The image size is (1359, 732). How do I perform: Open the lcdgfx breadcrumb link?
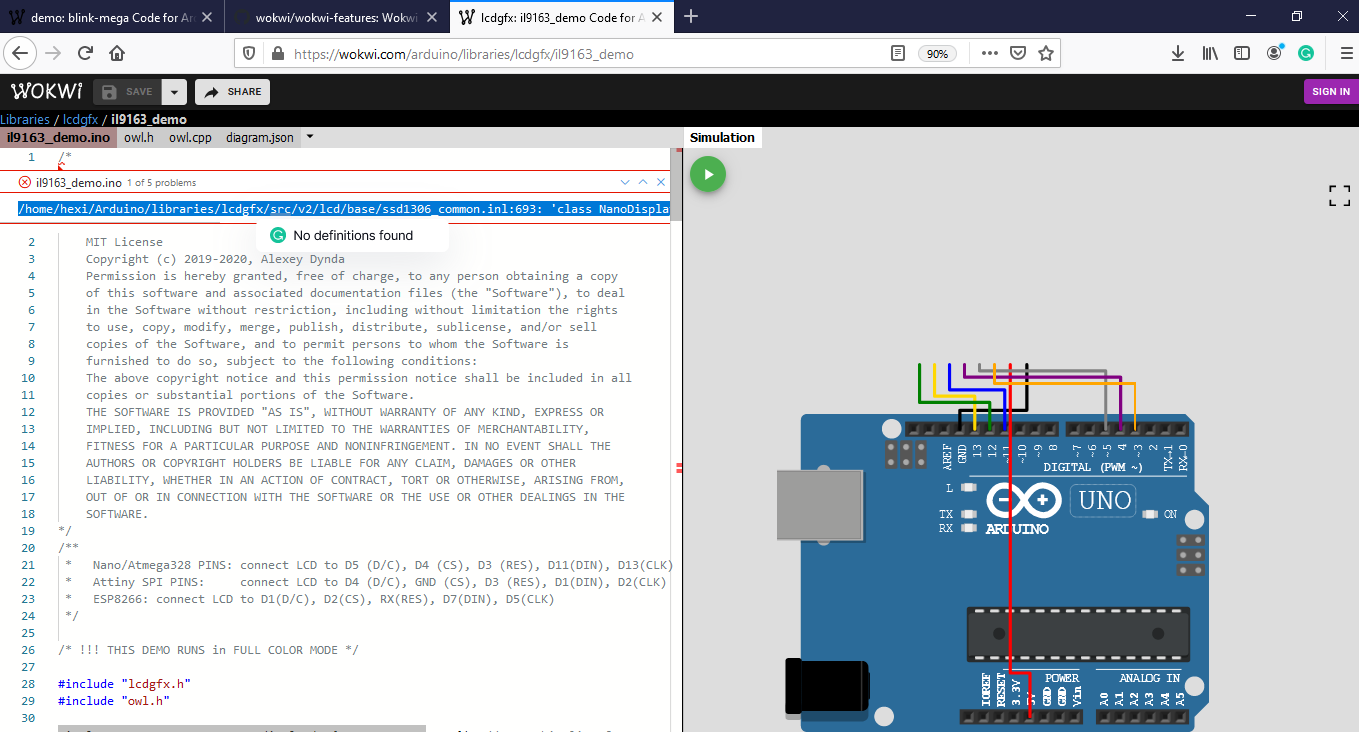(x=80, y=119)
